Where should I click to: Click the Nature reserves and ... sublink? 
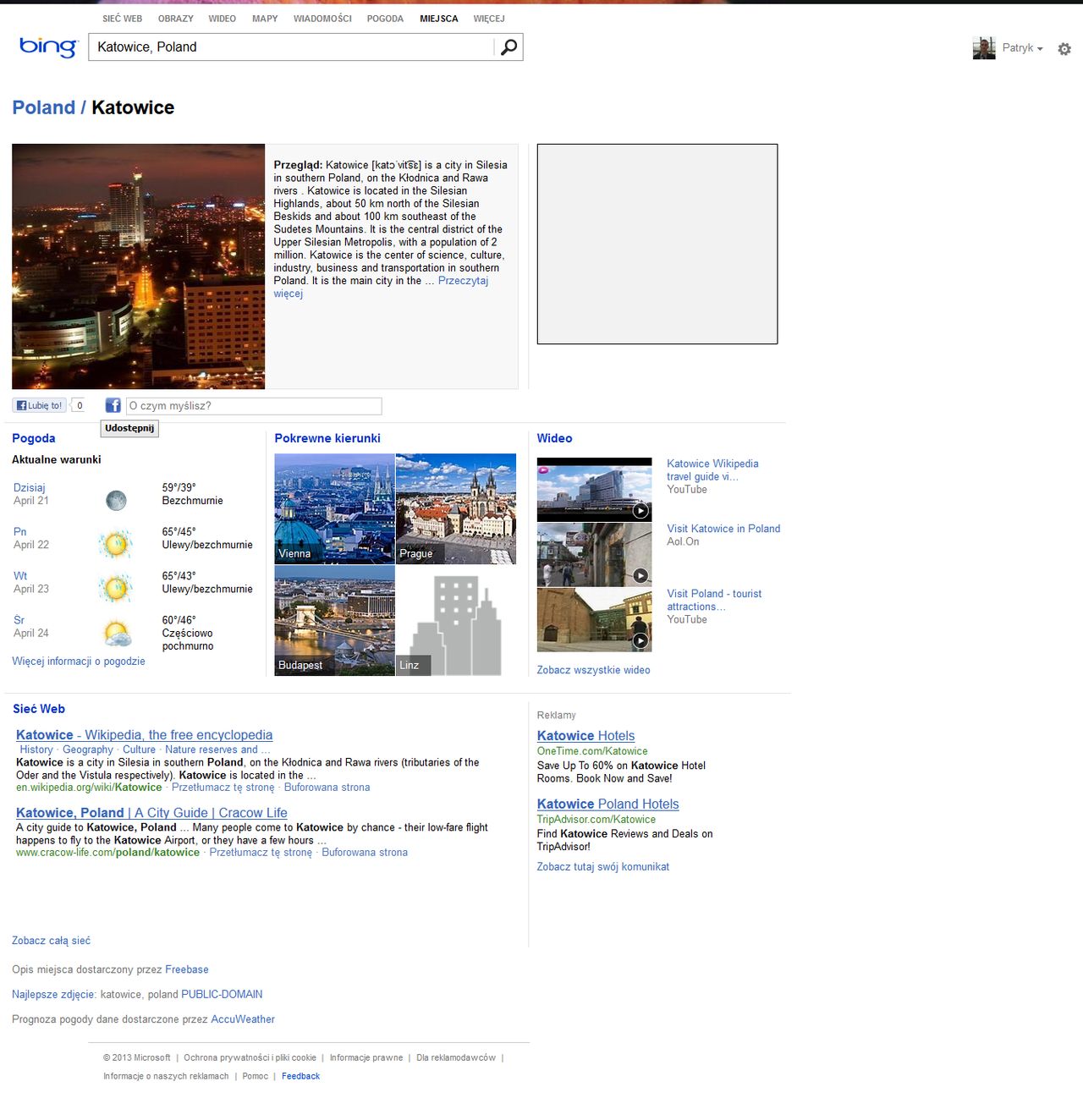pos(217,749)
